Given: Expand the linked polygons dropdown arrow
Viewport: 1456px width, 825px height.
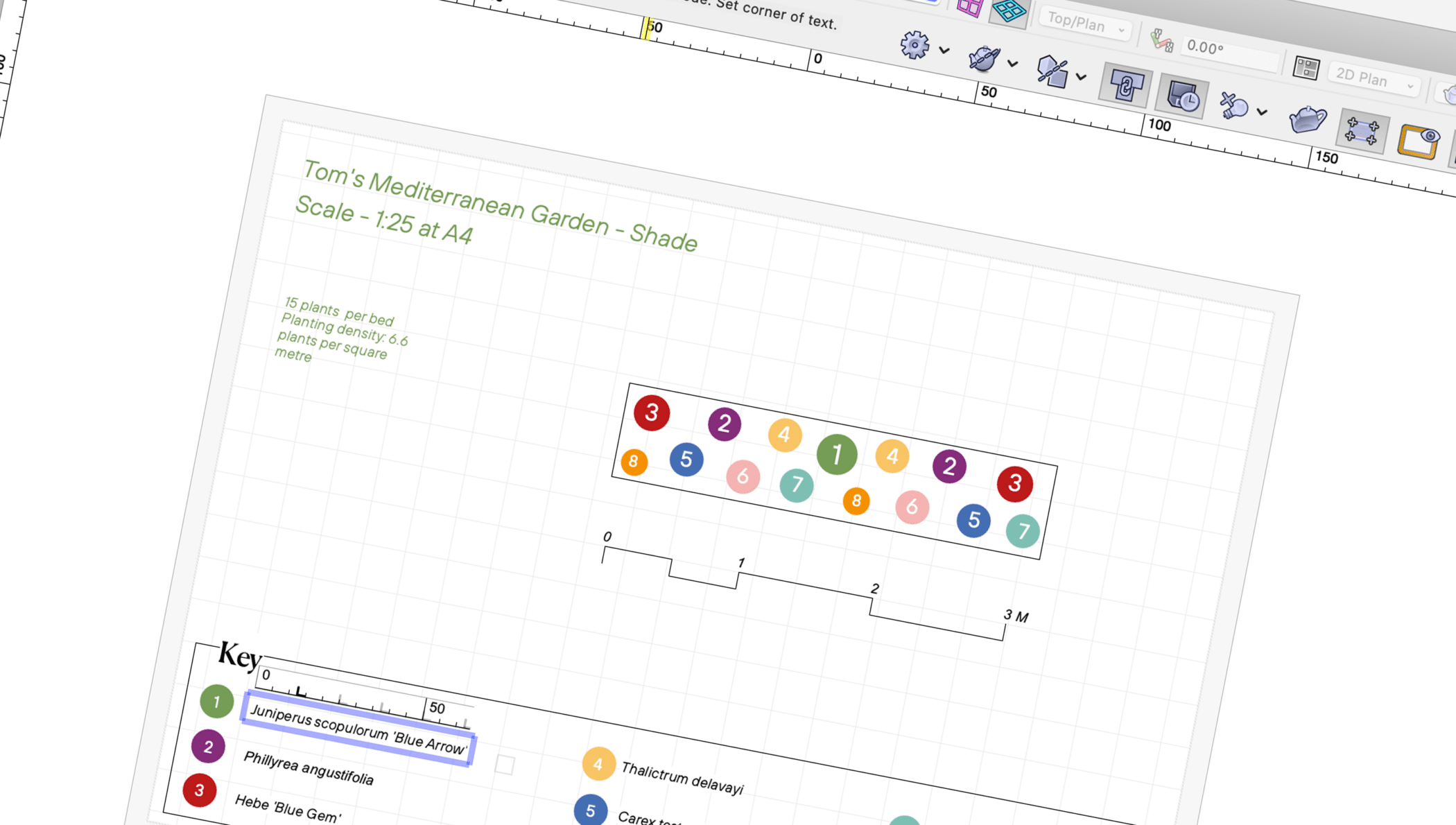Looking at the screenshot, I should [1082, 77].
